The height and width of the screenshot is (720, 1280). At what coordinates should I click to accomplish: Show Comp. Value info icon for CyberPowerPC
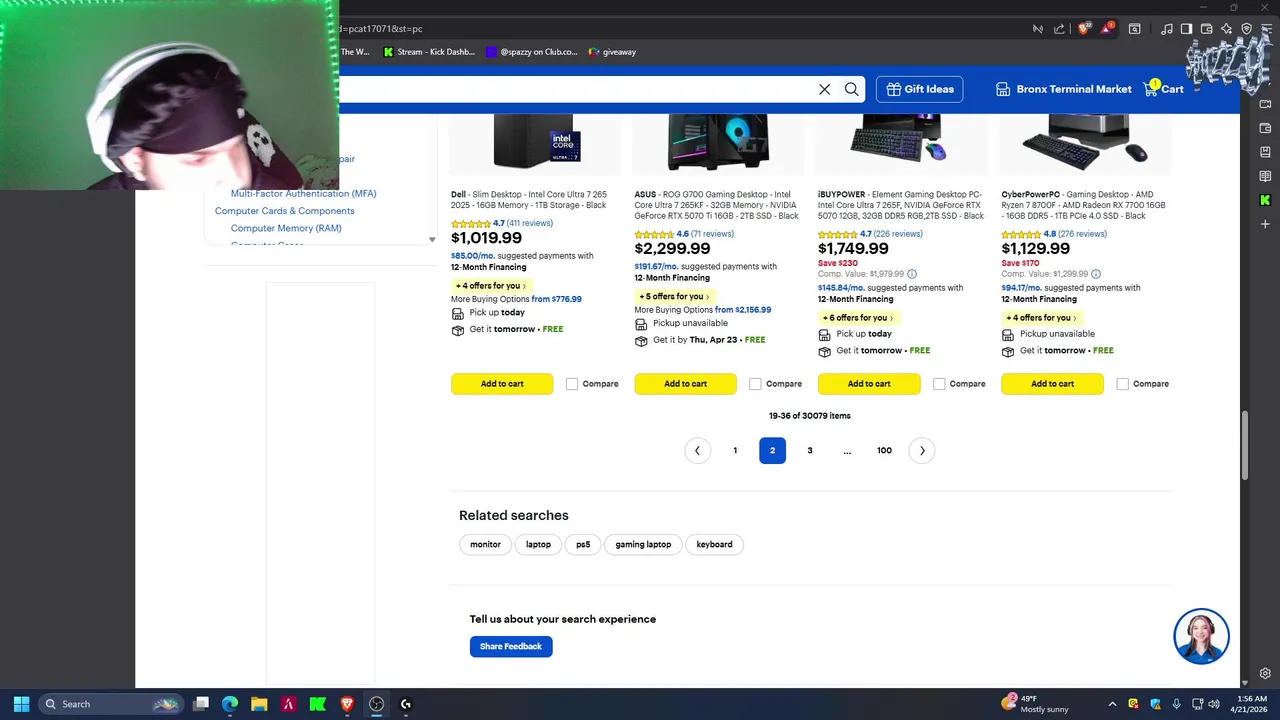pyautogui.click(x=1096, y=274)
